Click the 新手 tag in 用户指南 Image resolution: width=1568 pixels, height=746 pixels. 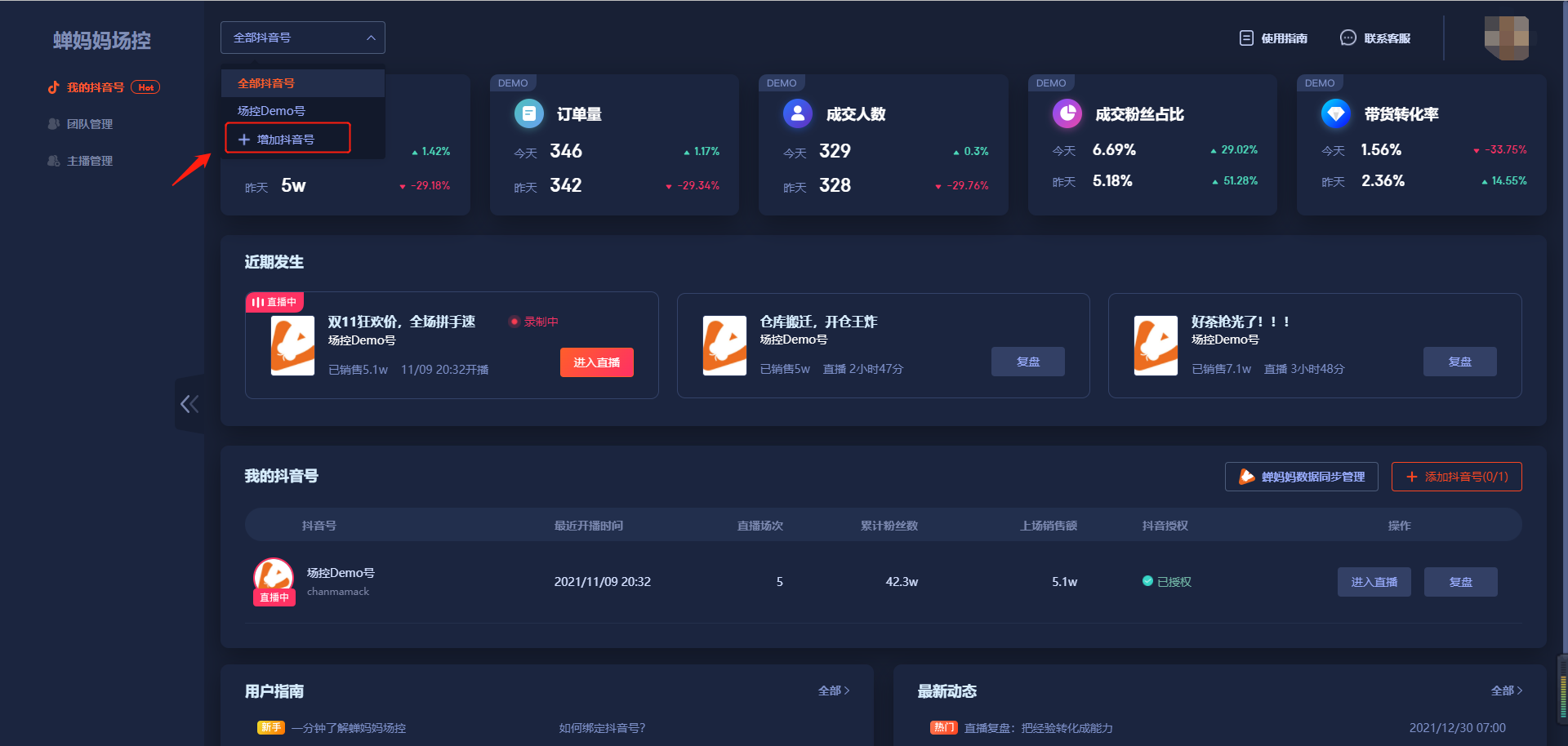click(x=271, y=727)
